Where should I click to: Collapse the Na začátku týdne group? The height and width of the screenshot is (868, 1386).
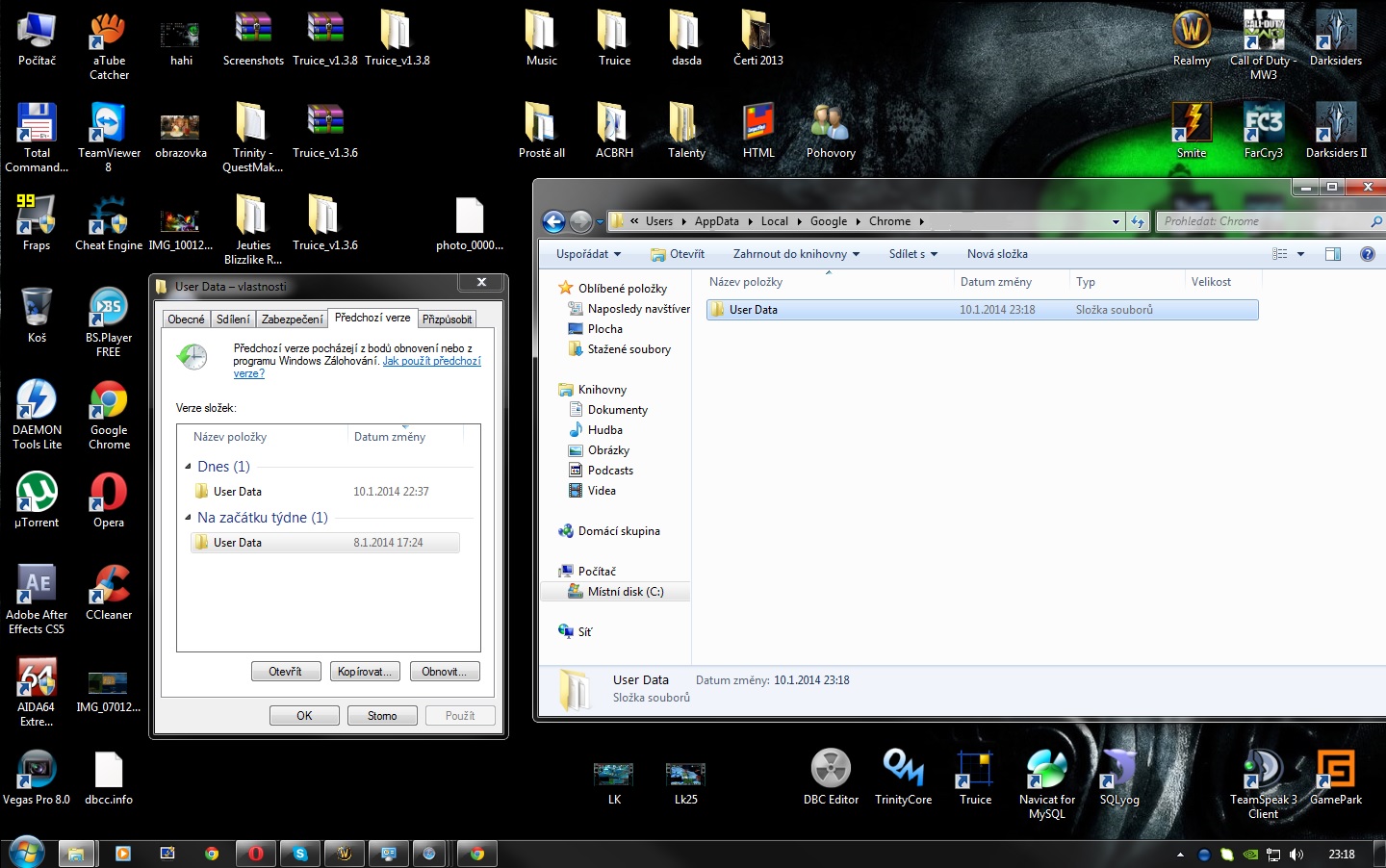click(x=188, y=517)
